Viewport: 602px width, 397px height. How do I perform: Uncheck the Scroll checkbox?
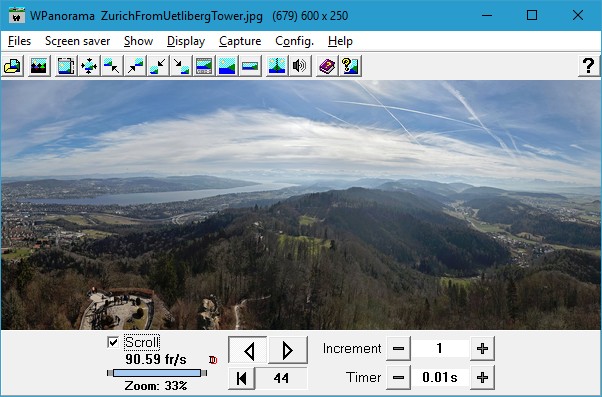(113, 342)
